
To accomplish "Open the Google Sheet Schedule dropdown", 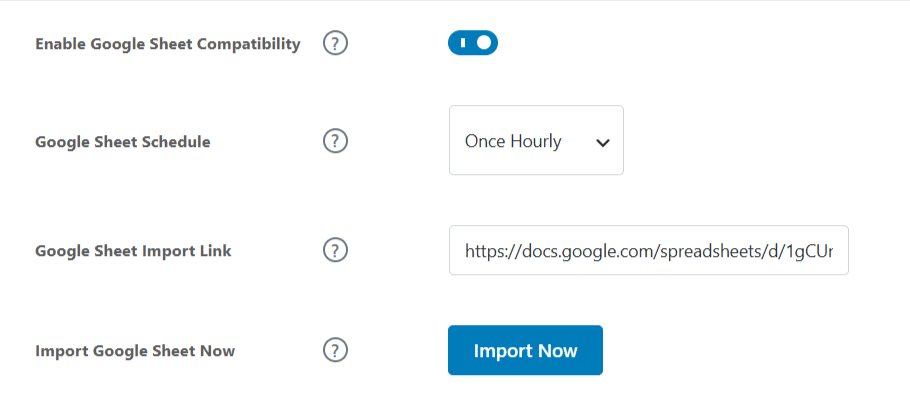I will pyautogui.click(x=536, y=140).
